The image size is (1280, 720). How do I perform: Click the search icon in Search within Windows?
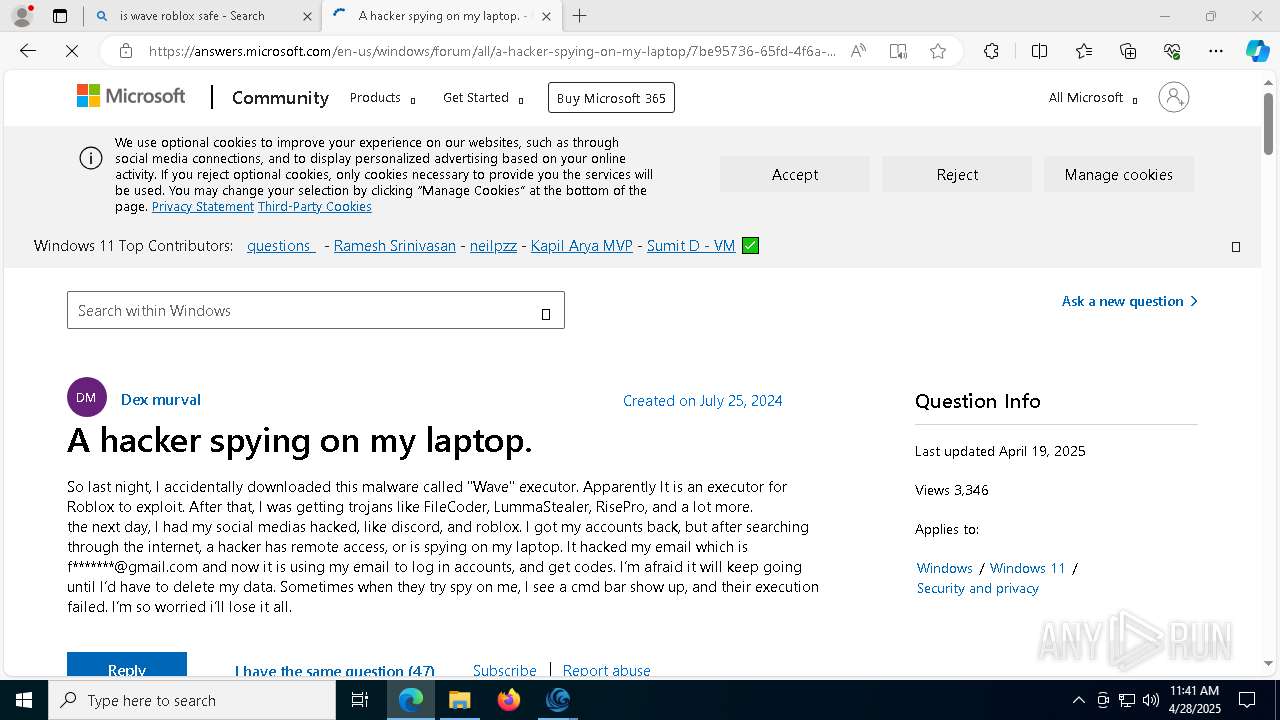(546, 314)
